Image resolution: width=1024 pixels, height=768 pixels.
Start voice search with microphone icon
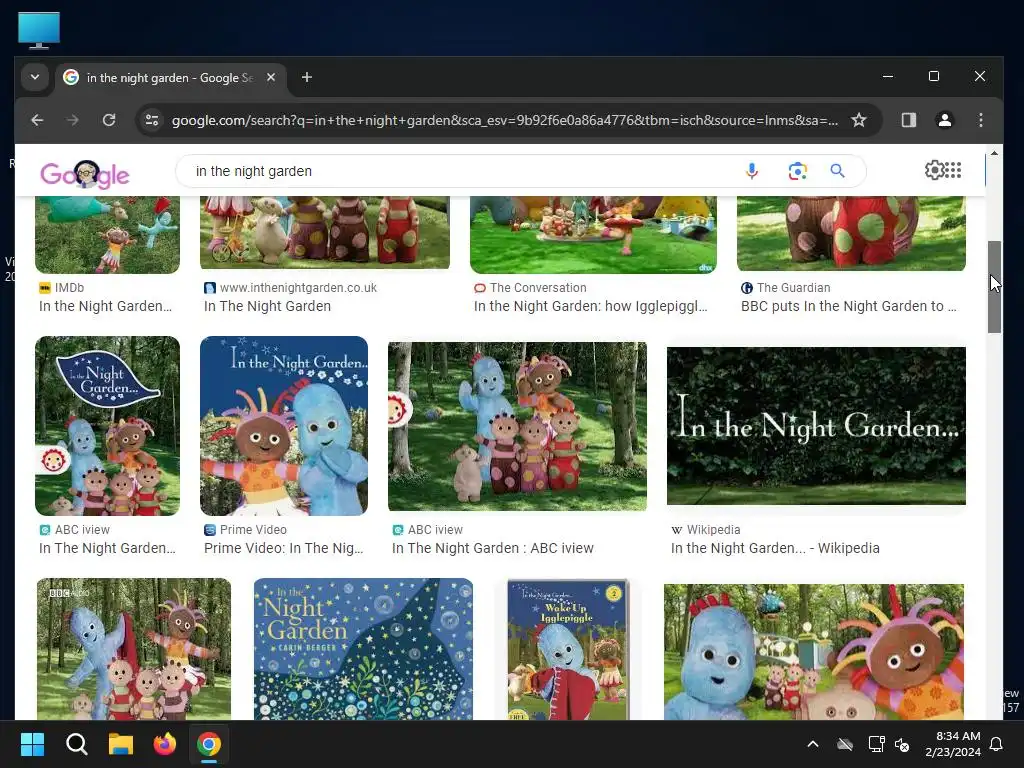click(752, 171)
